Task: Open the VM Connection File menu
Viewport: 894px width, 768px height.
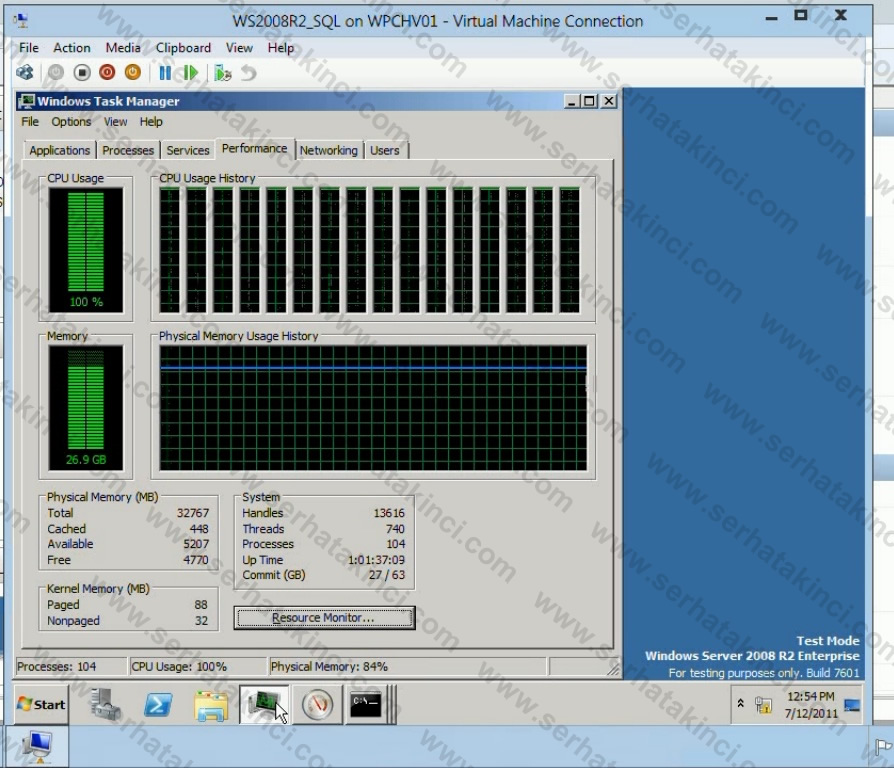Action: click(x=29, y=48)
